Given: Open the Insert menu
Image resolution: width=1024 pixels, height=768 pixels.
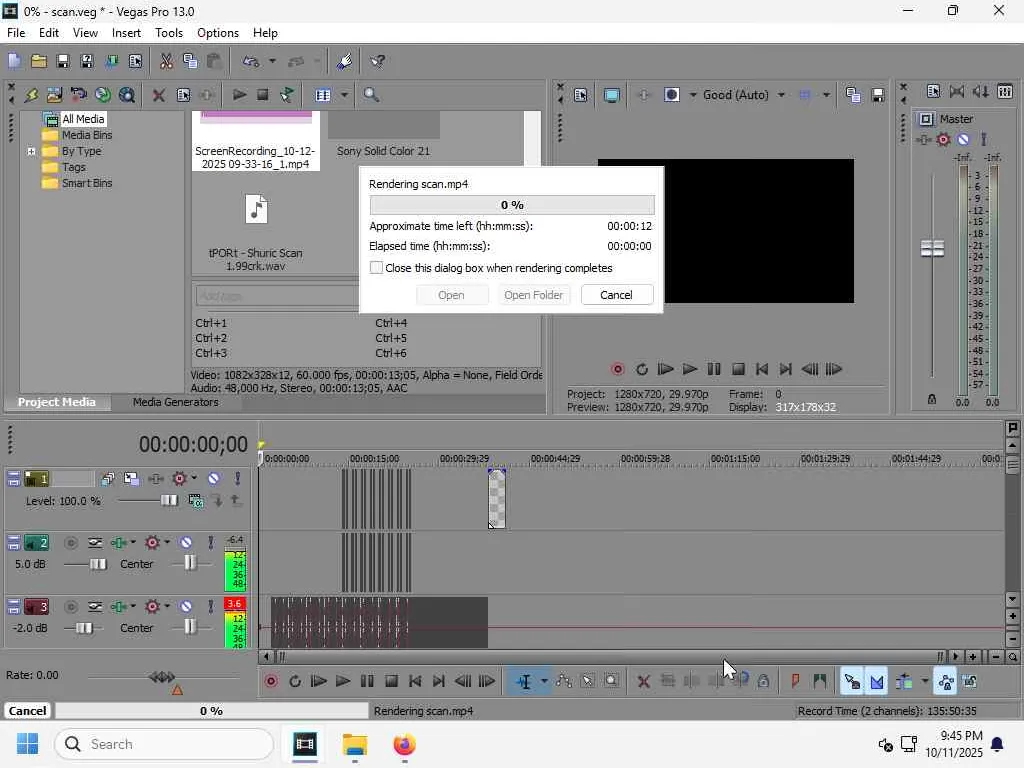Looking at the screenshot, I should tap(126, 33).
